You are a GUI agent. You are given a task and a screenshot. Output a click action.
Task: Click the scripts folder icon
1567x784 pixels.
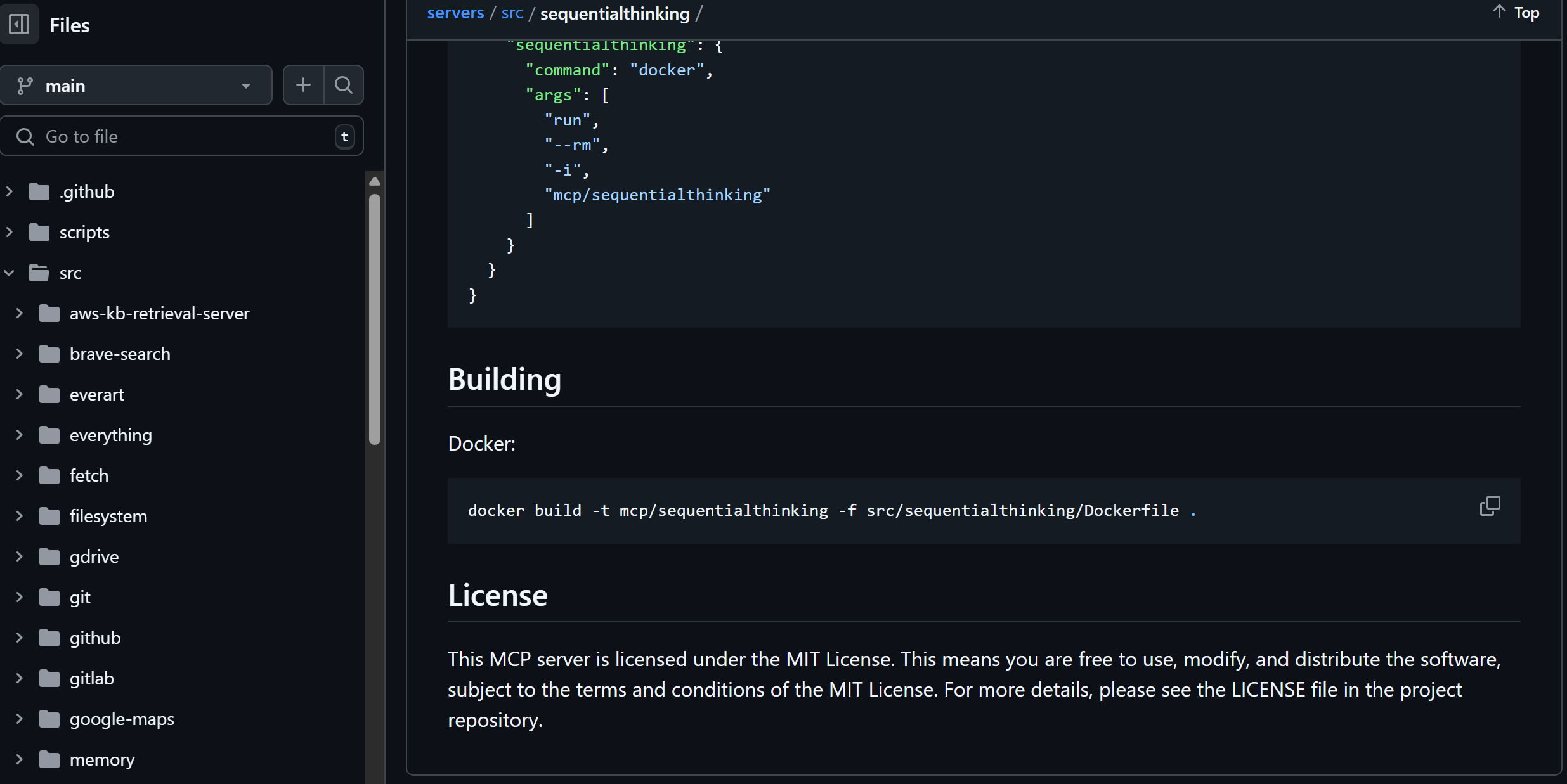point(39,232)
